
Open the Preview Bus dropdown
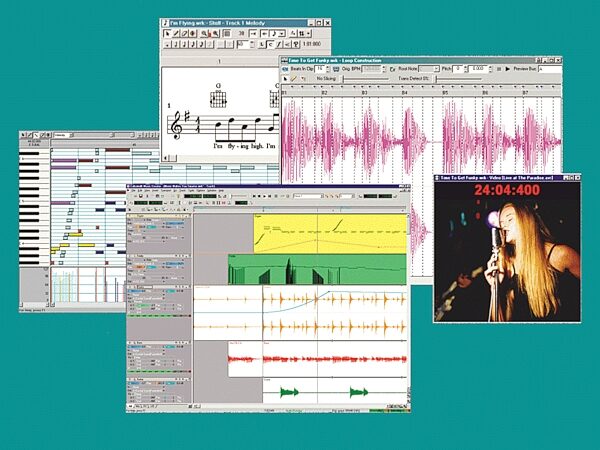550,69
